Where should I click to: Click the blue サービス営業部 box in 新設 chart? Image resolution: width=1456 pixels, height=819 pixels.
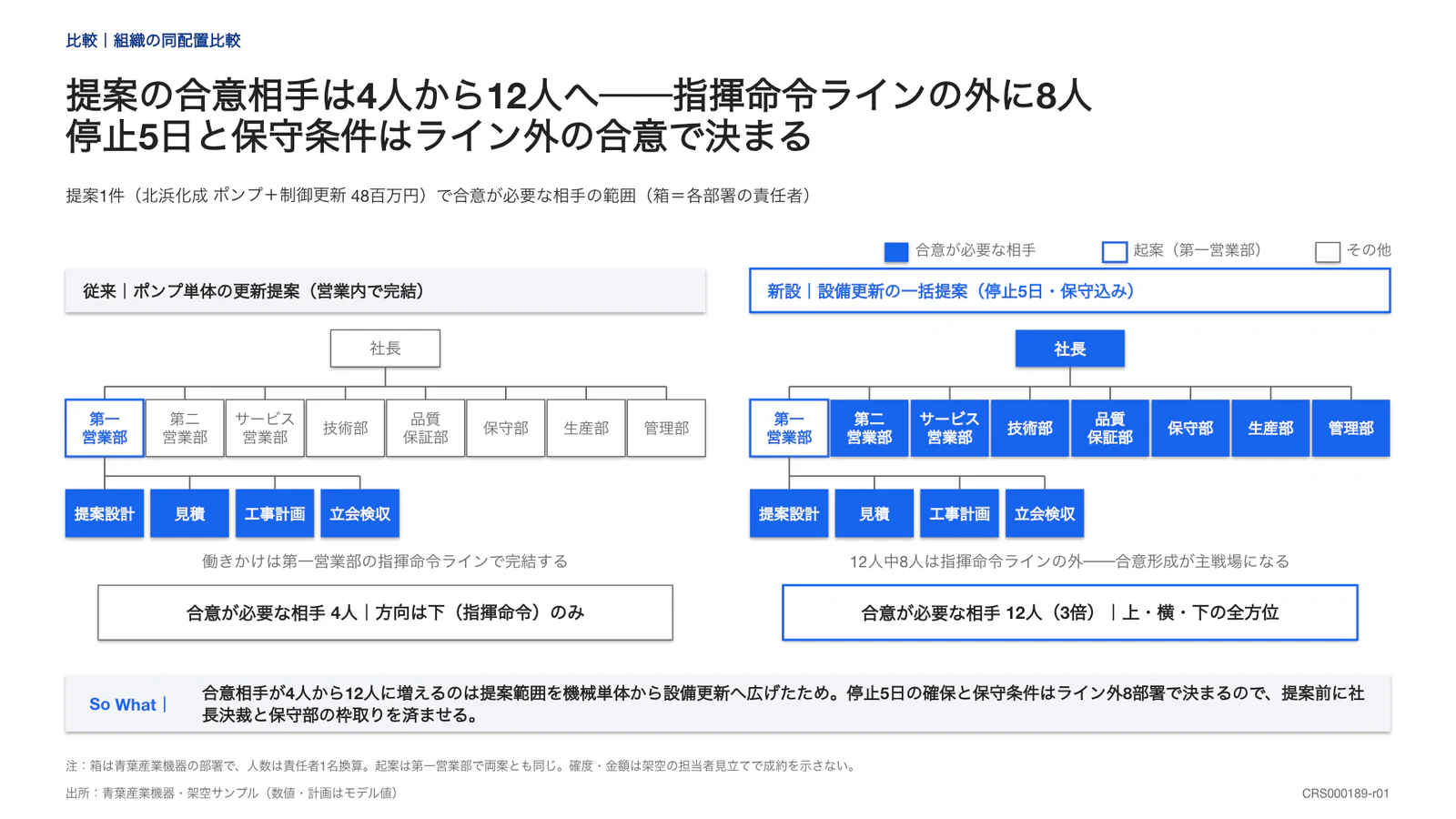point(949,428)
